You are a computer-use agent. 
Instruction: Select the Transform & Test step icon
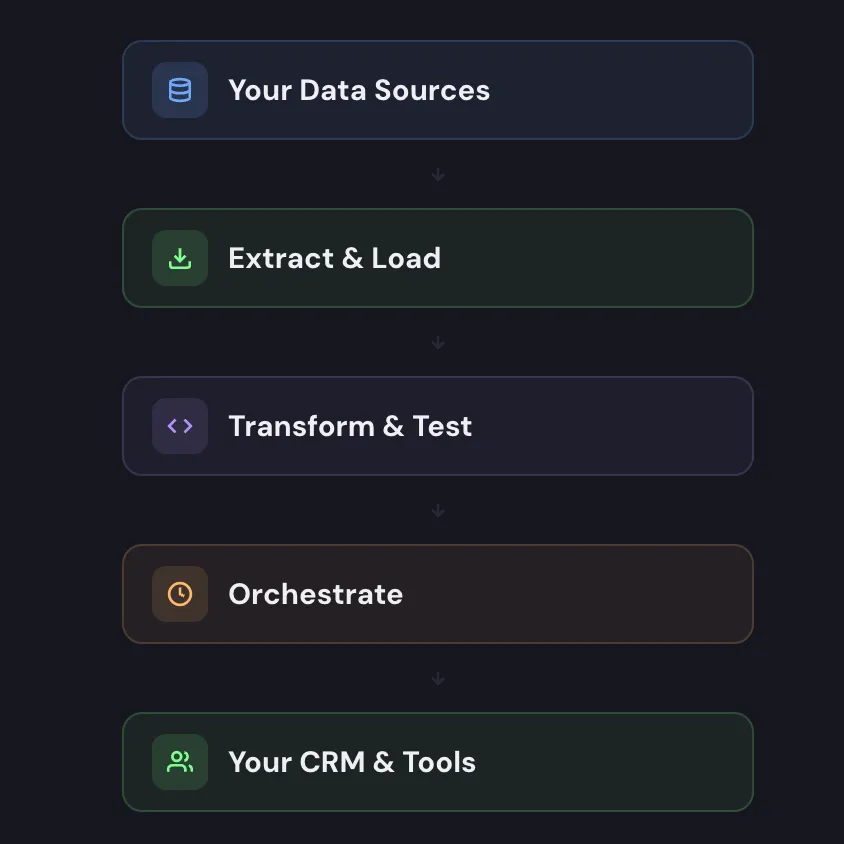click(179, 426)
